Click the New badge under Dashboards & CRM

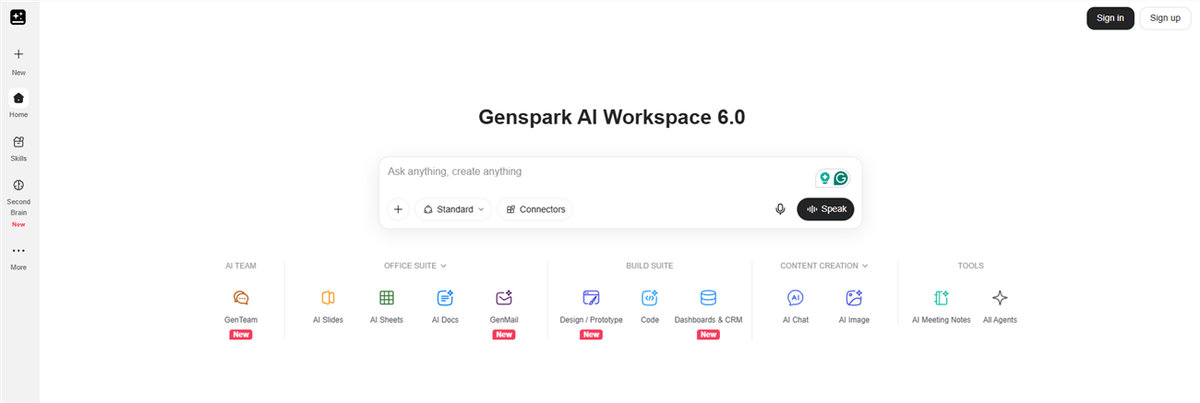tap(708, 335)
